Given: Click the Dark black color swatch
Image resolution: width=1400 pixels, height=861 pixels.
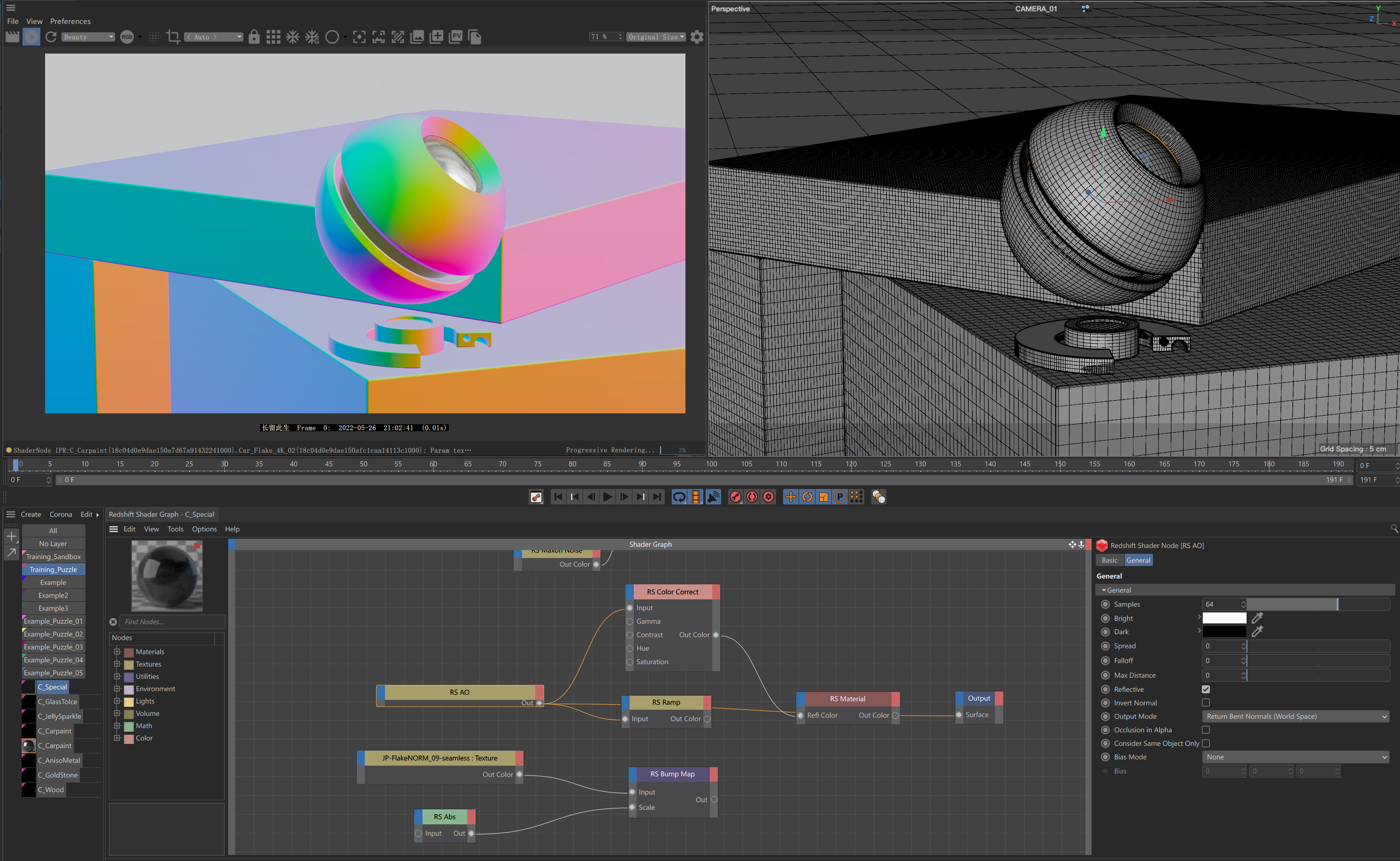Looking at the screenshot, I should tap(1224, 631).
